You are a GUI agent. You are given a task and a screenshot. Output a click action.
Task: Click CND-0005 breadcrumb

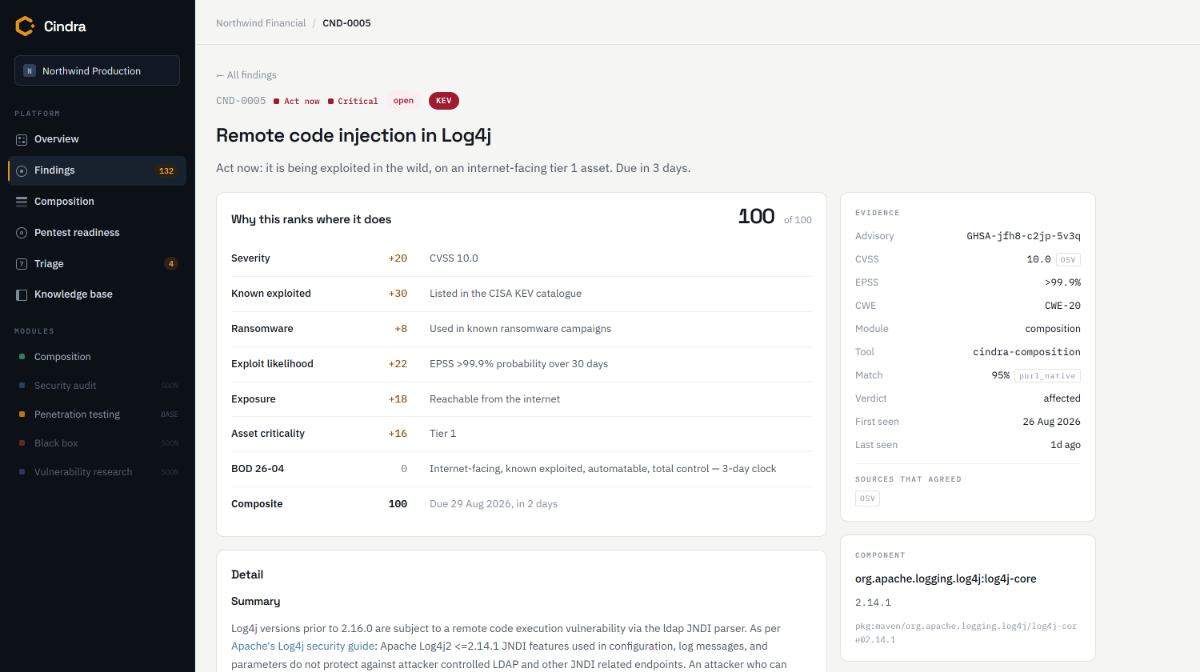pos(346,23)
